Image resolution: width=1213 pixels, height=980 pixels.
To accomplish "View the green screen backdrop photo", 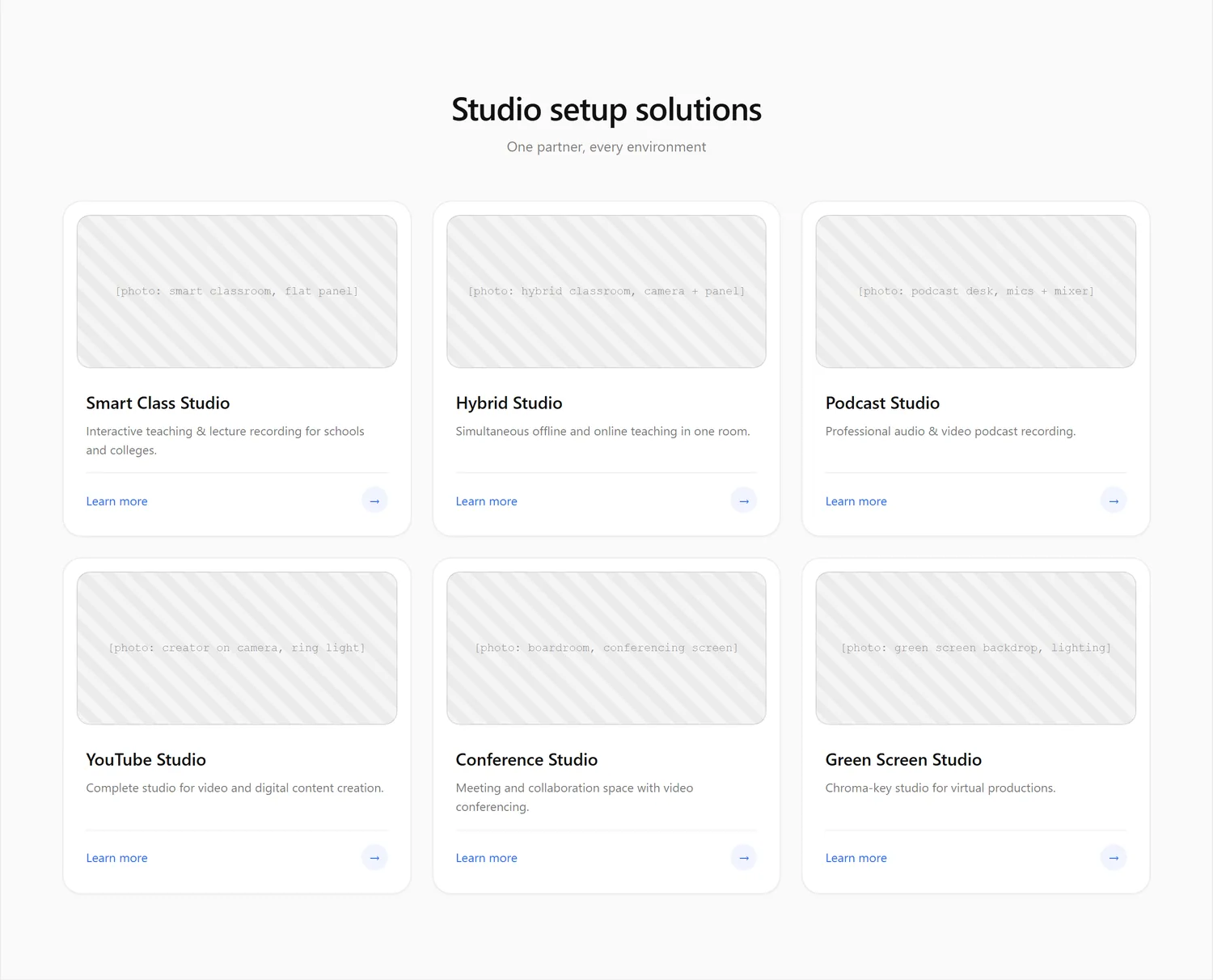I will point(976,648).
